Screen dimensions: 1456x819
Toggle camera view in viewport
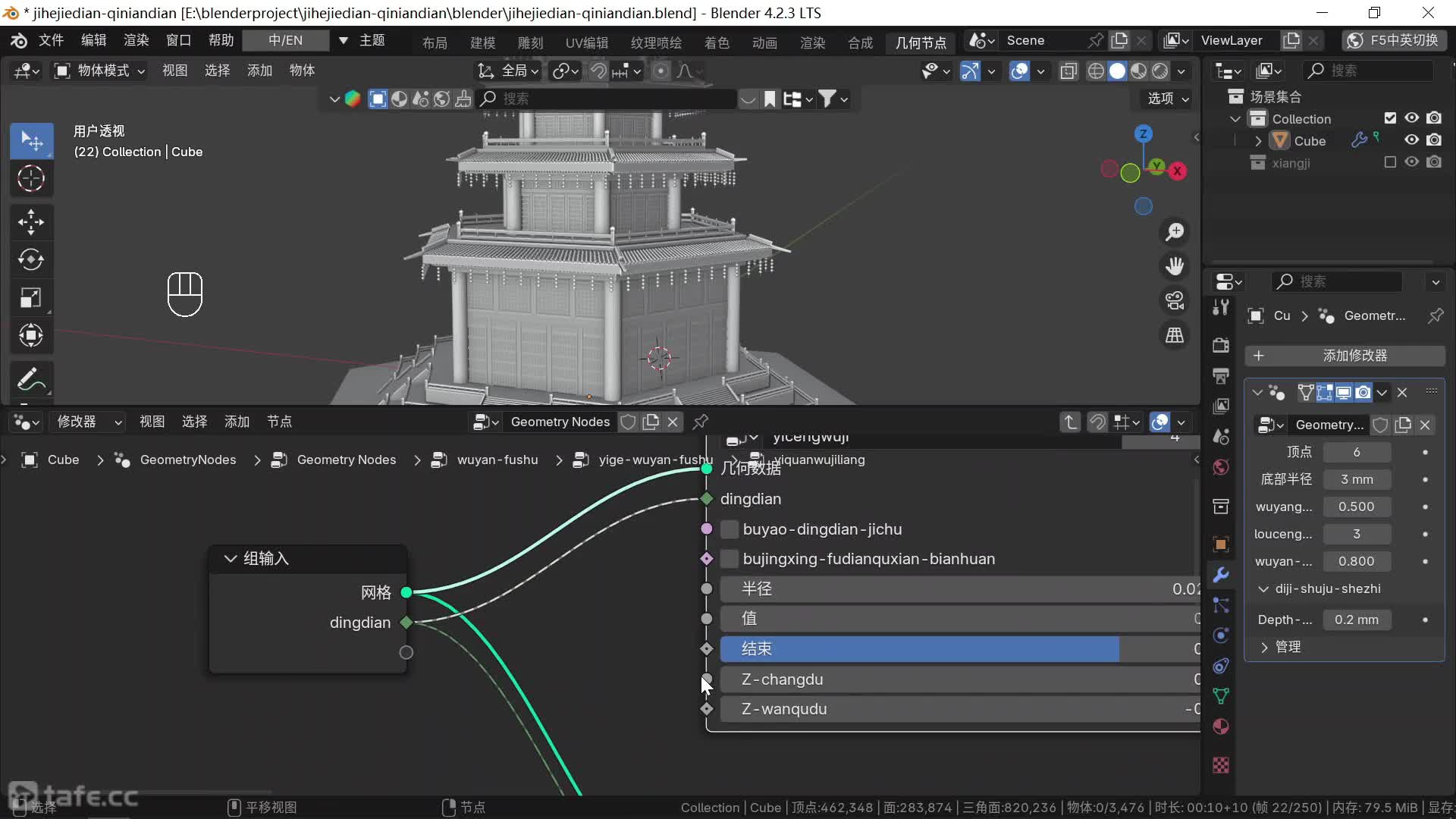[x=1175, y=301]
